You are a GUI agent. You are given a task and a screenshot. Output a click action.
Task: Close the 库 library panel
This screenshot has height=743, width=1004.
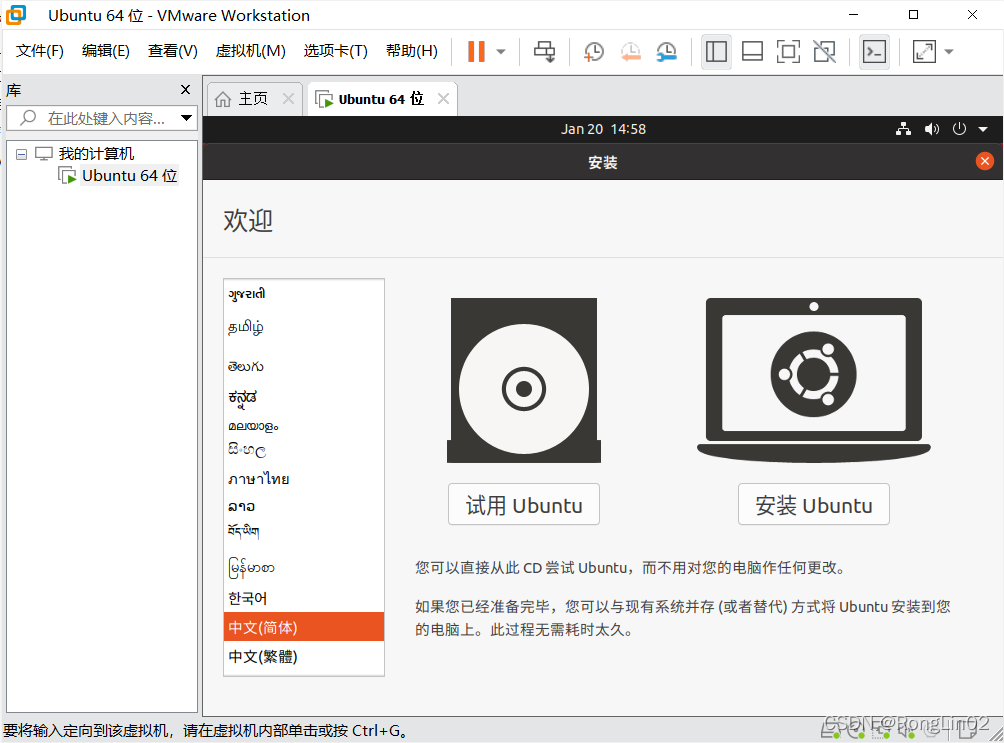(186, 90)
